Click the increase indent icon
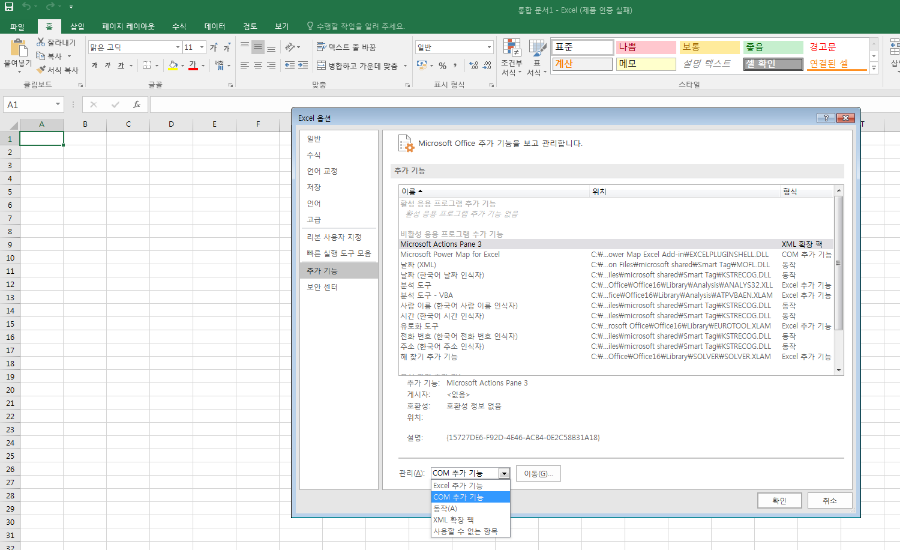 (302, 65)
